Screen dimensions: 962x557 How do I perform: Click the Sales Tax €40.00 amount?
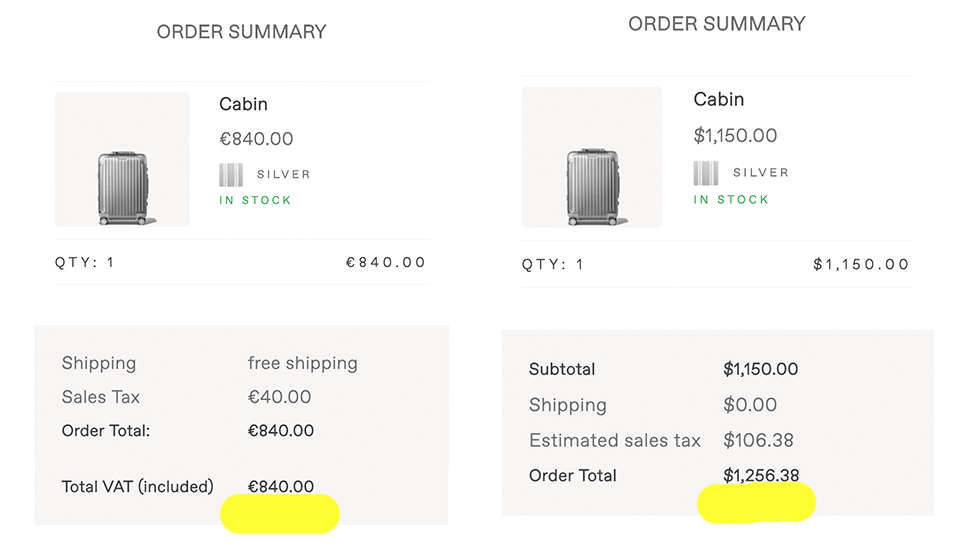click(279, 397)
